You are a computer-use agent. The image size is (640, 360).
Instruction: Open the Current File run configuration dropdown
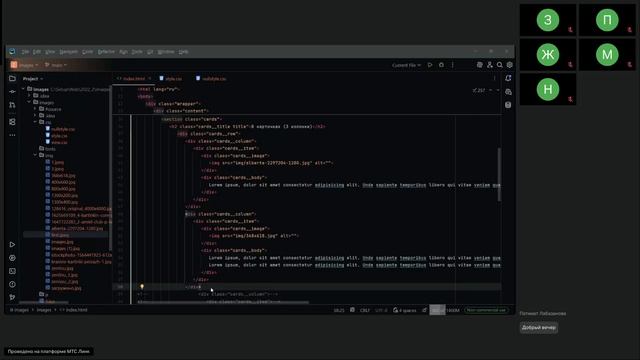[x=407, y=65]
